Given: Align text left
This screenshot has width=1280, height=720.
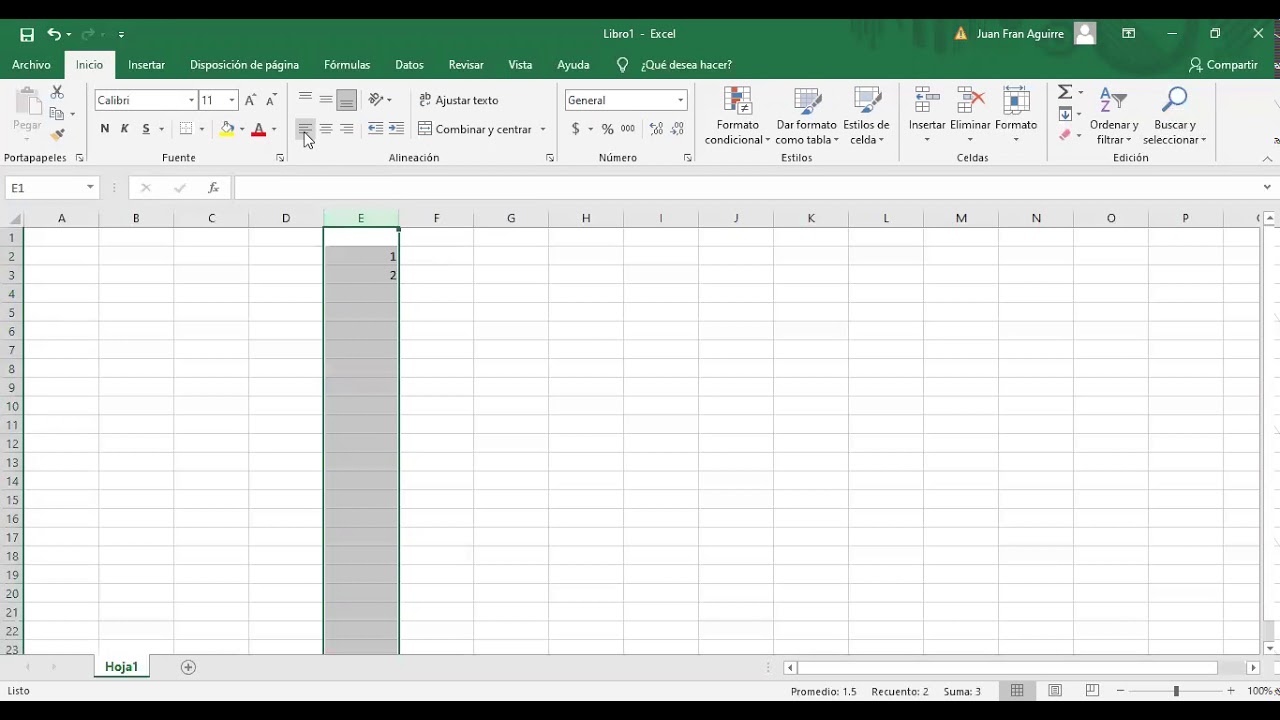Looking at the screenshot, I should pos(305,129).
